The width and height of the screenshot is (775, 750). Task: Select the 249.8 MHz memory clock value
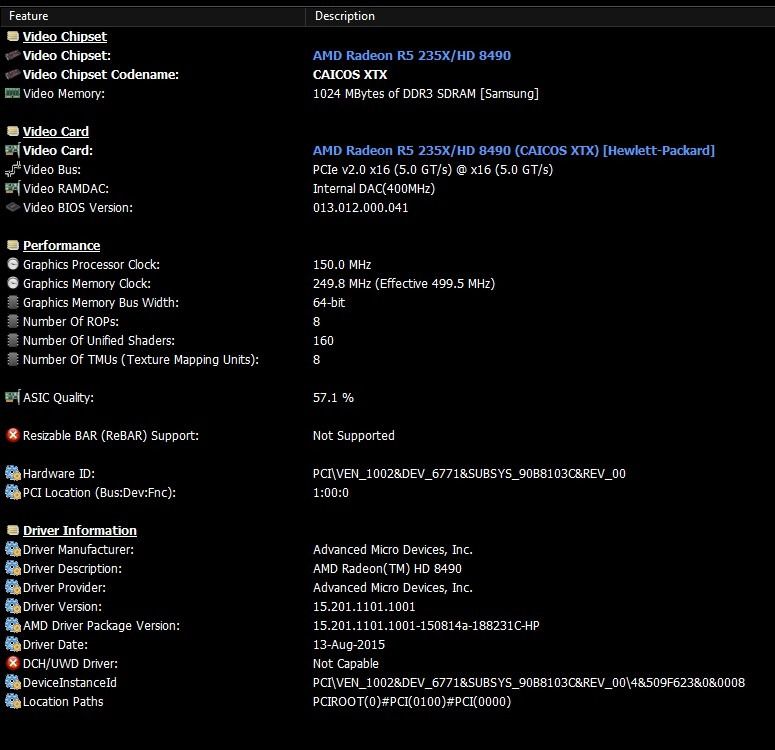(404, 283)
